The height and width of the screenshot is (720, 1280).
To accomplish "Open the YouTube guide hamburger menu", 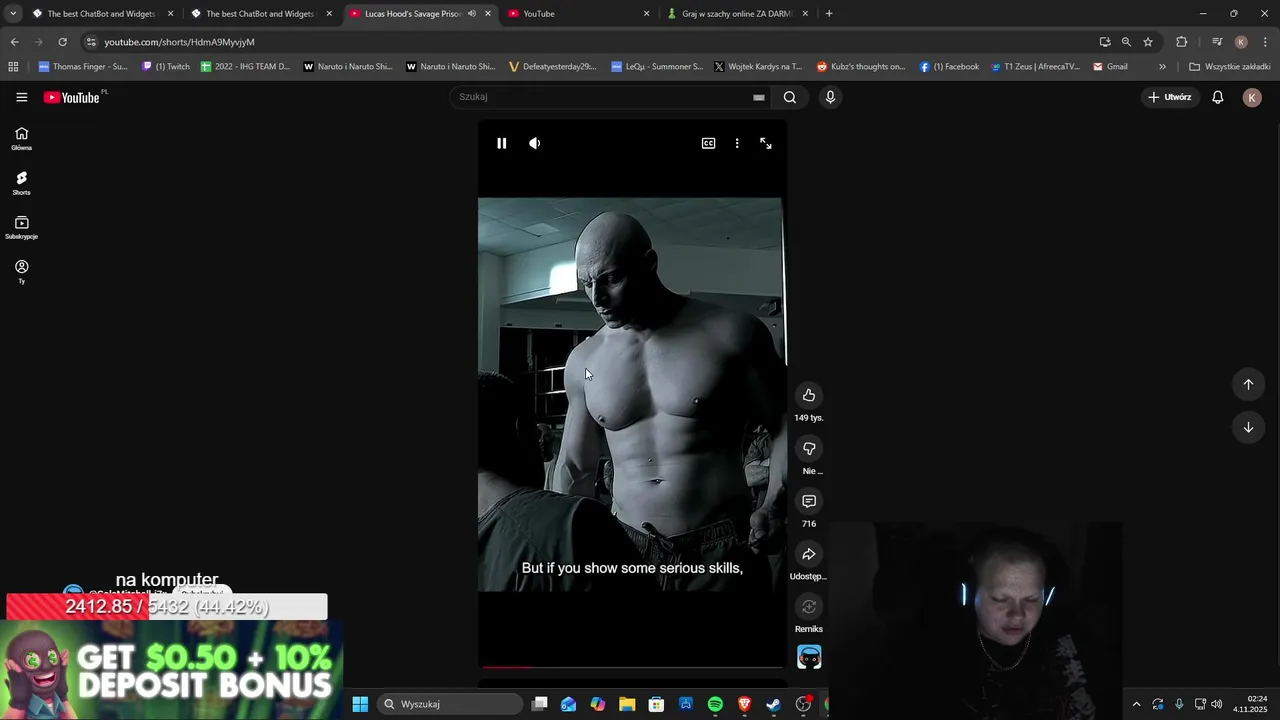I will point(22,97).
